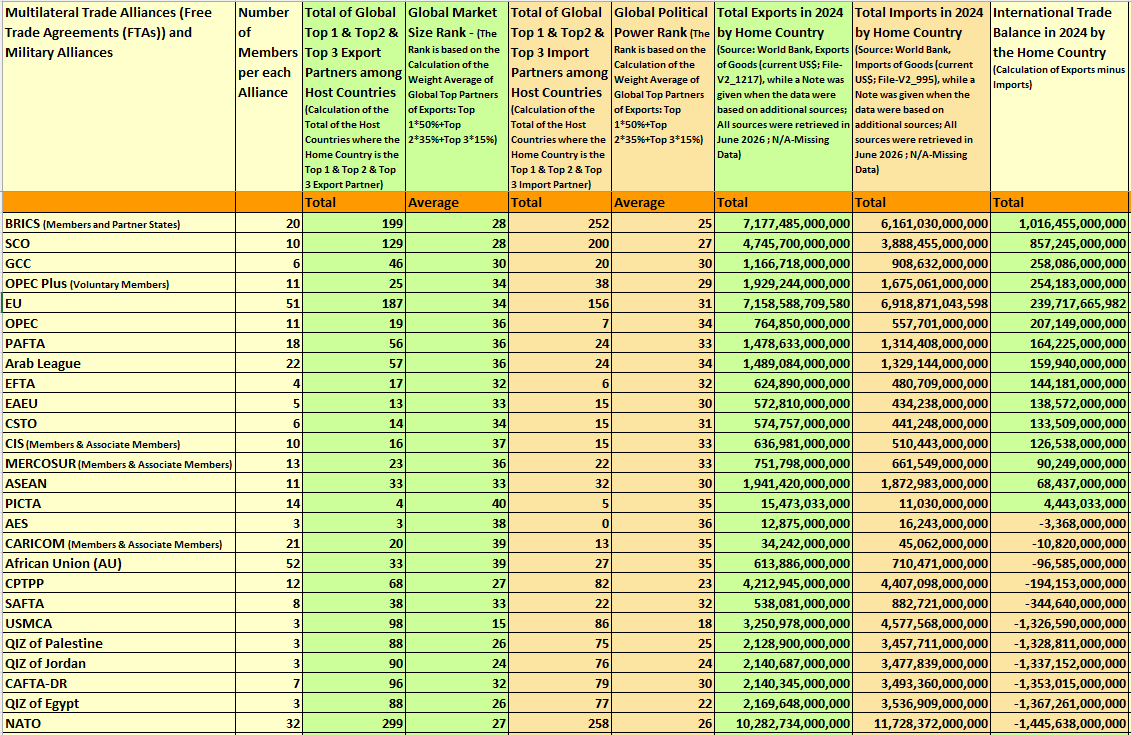Select SAFTA trade balance -344,640,000,000
Screen dimensions: 1131x735
coord(1060,604)
